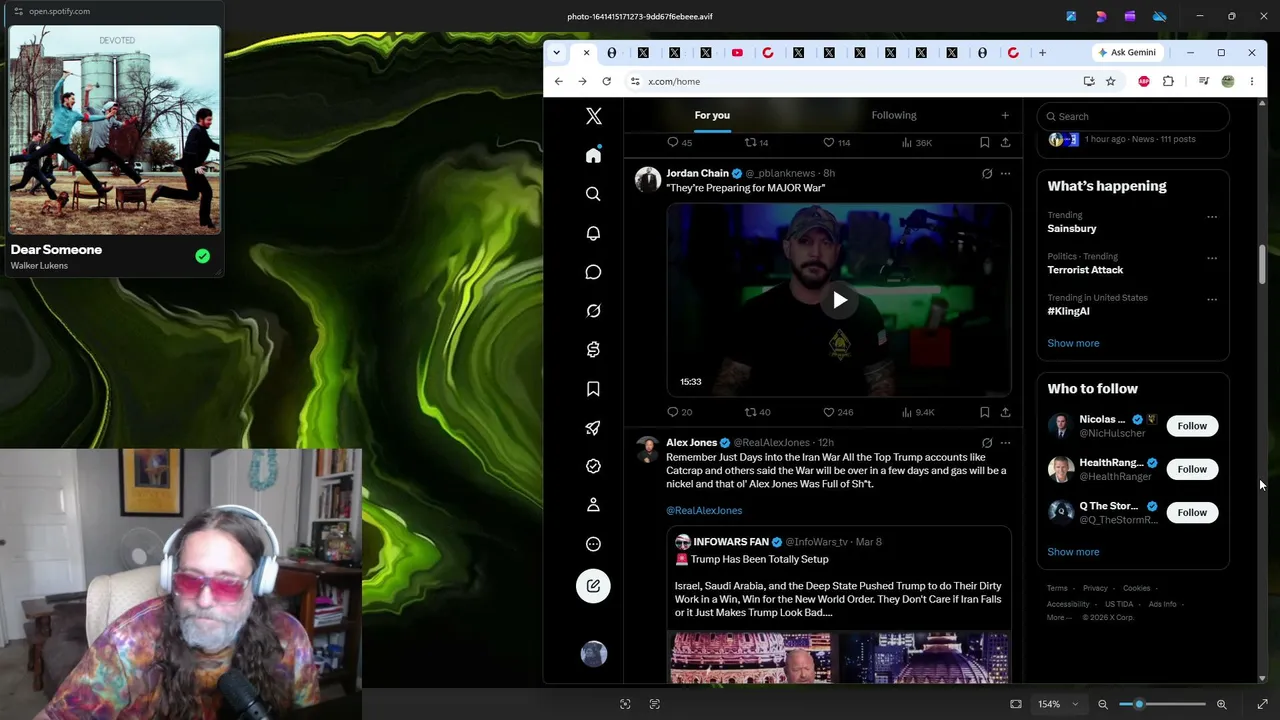The width and height of the screenshot is (1280, 720).
Task: Switch to the For you tab
Action: (712, 115)
